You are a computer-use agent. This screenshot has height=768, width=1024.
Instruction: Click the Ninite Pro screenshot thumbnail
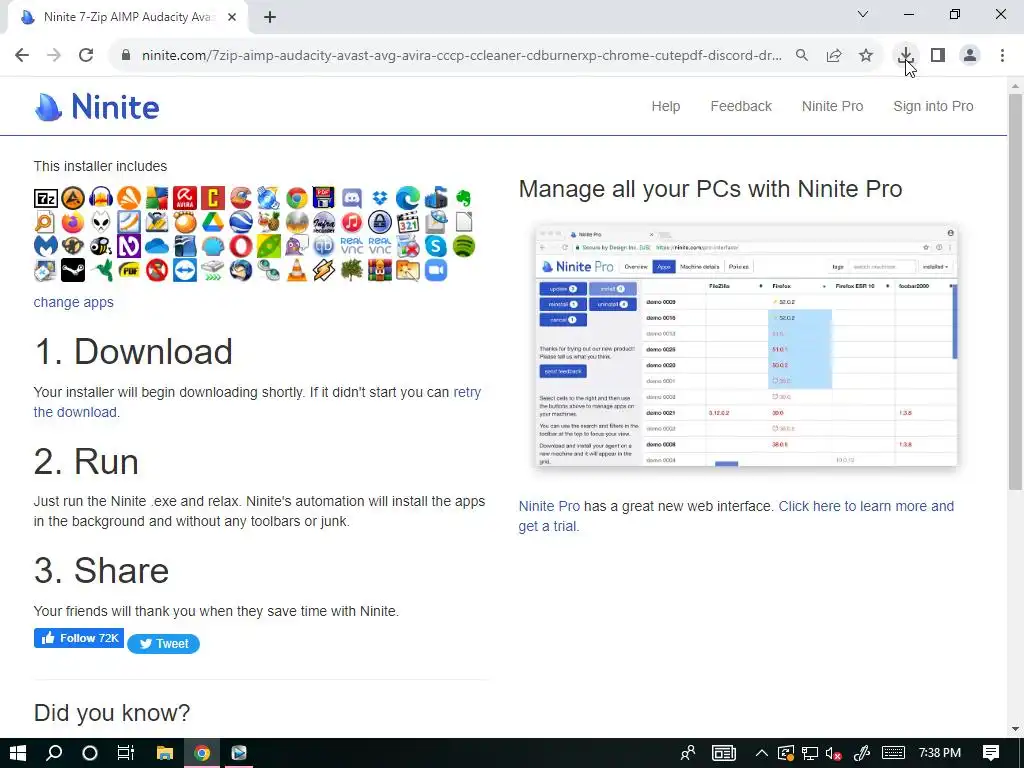click(746, 346)
